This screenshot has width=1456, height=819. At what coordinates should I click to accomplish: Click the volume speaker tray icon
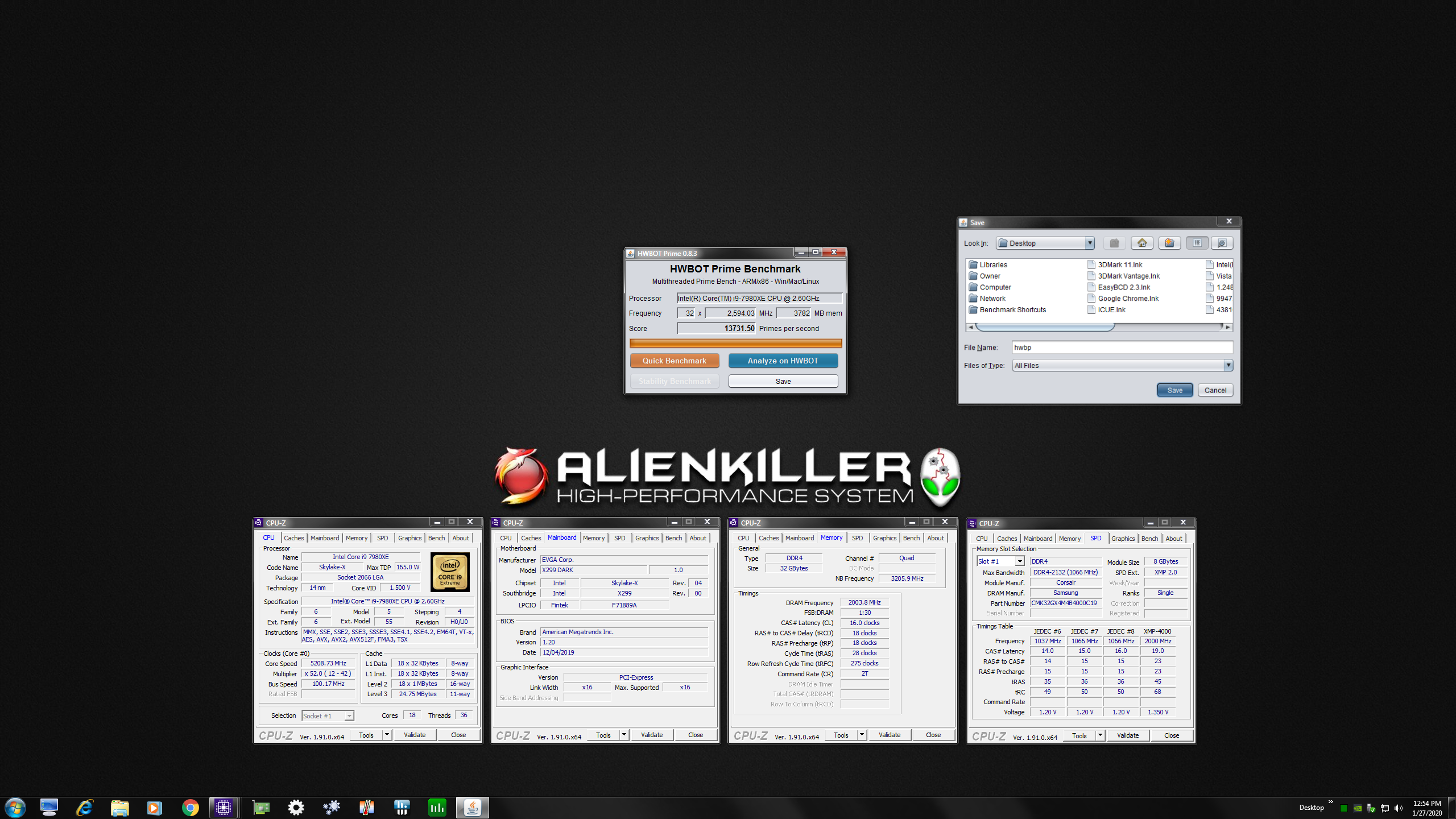[1399, 808]
